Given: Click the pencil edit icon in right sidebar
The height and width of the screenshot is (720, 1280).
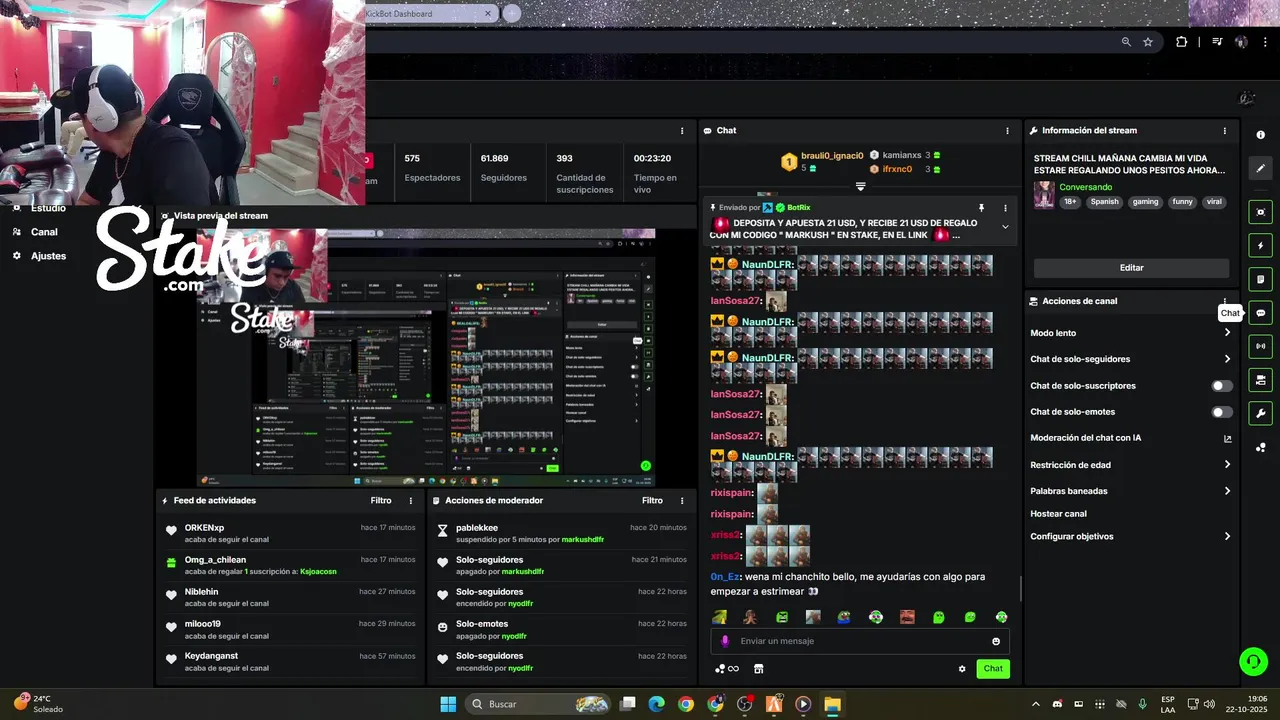Looking at the screenshot, I should pyautogui.click(x=1261, y=168).
